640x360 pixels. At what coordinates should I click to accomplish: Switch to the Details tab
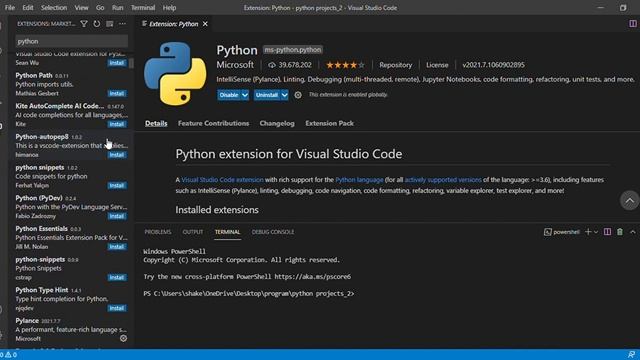click(x=156, y=123)
